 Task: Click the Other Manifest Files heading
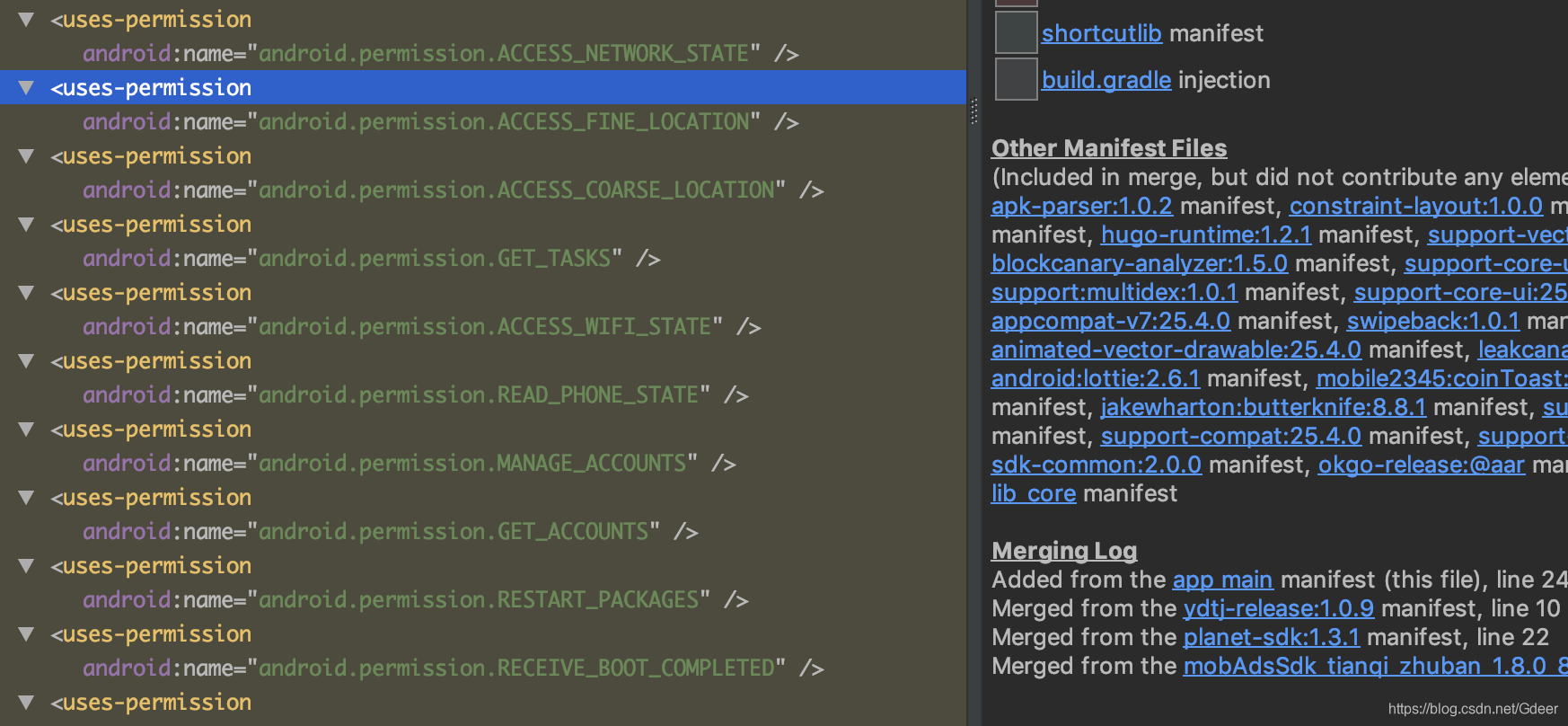click(x=1109, y=148)
